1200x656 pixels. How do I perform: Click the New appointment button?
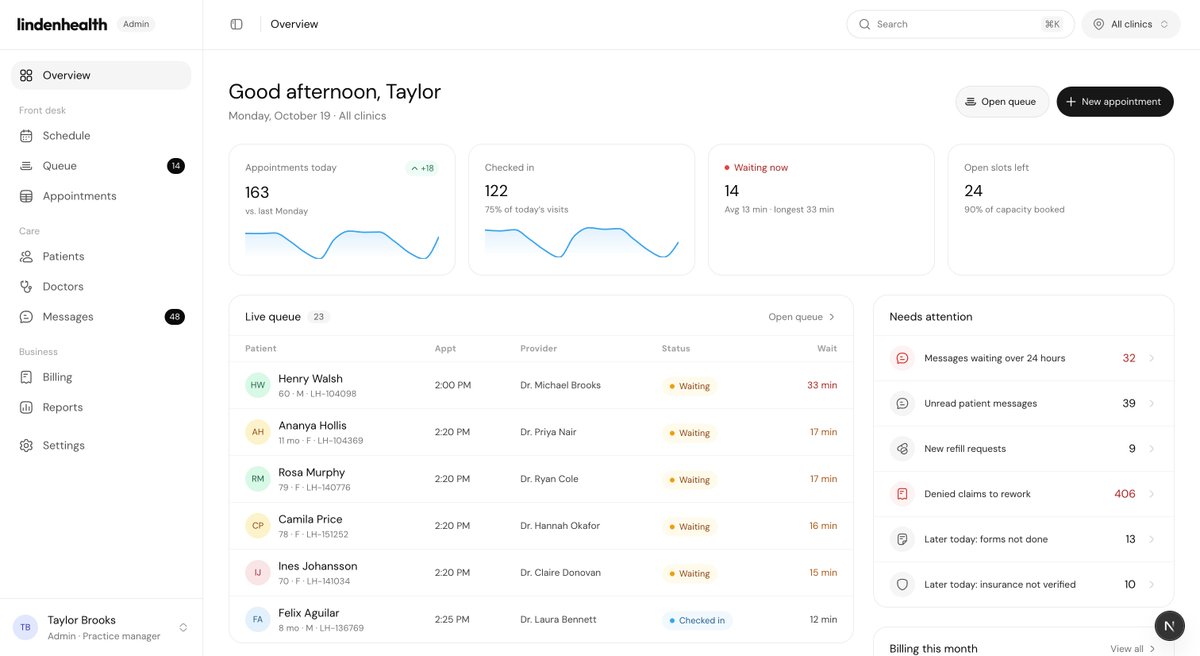click(x=1115, y=102)
